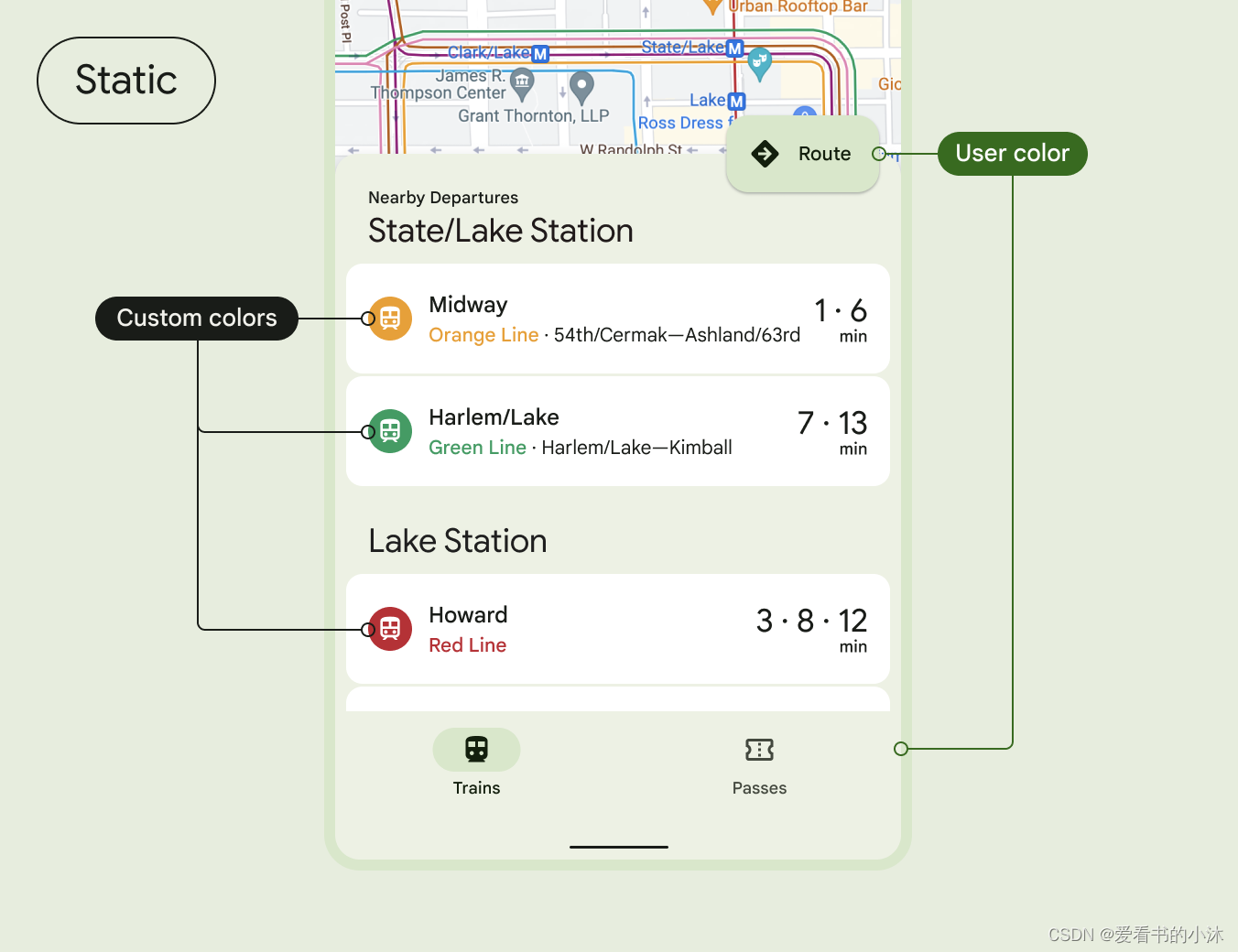The width and height of the screenshot is (1238, 952).
Task: Click the Lake metro marker on map
Action: (x=736, y=102)
